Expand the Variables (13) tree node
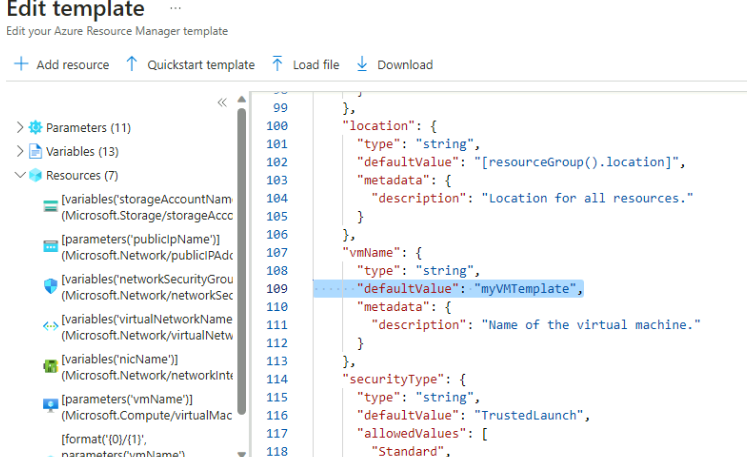 [20, 151]
